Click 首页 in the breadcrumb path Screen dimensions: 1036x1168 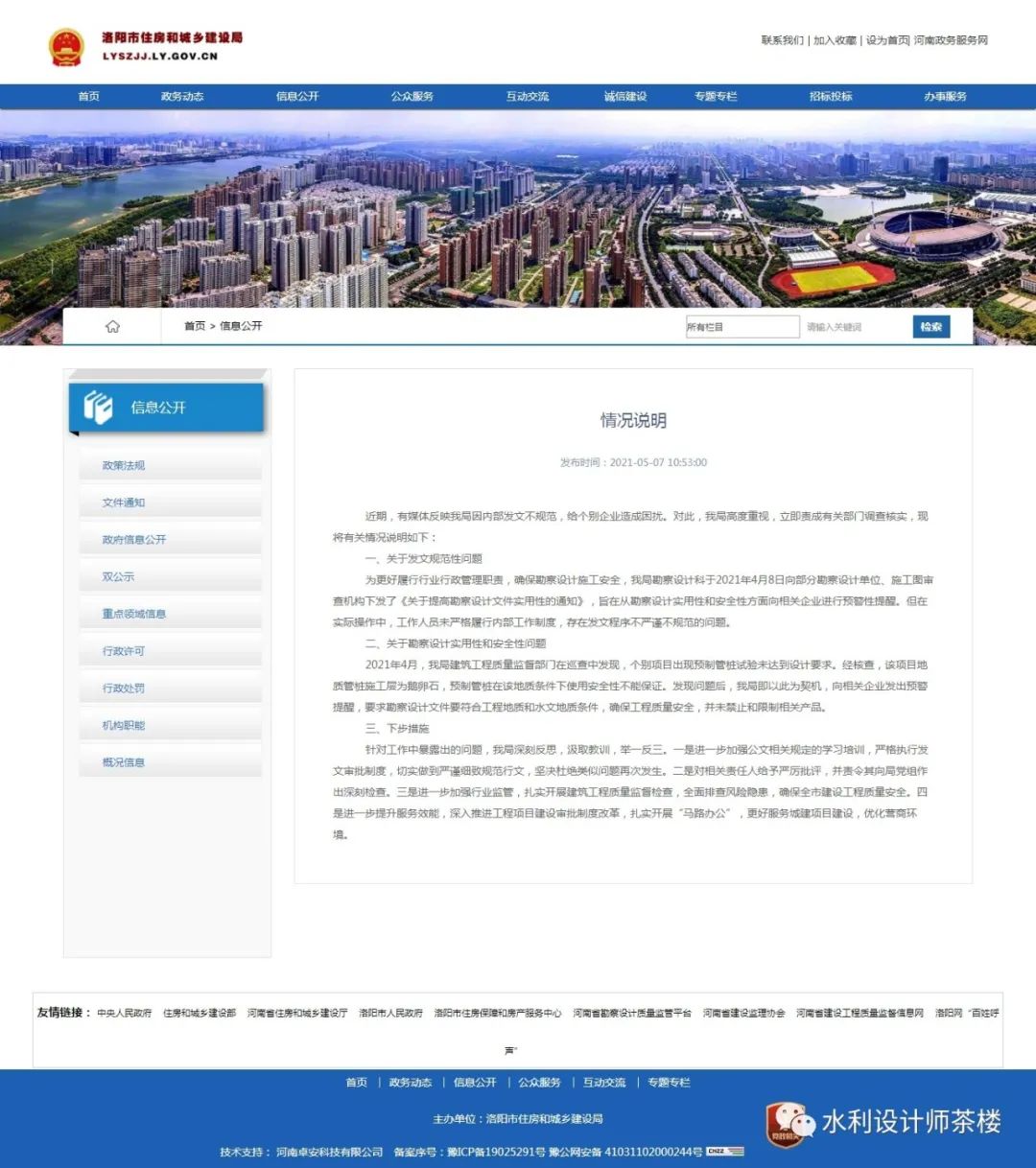[x=195, y=326]
